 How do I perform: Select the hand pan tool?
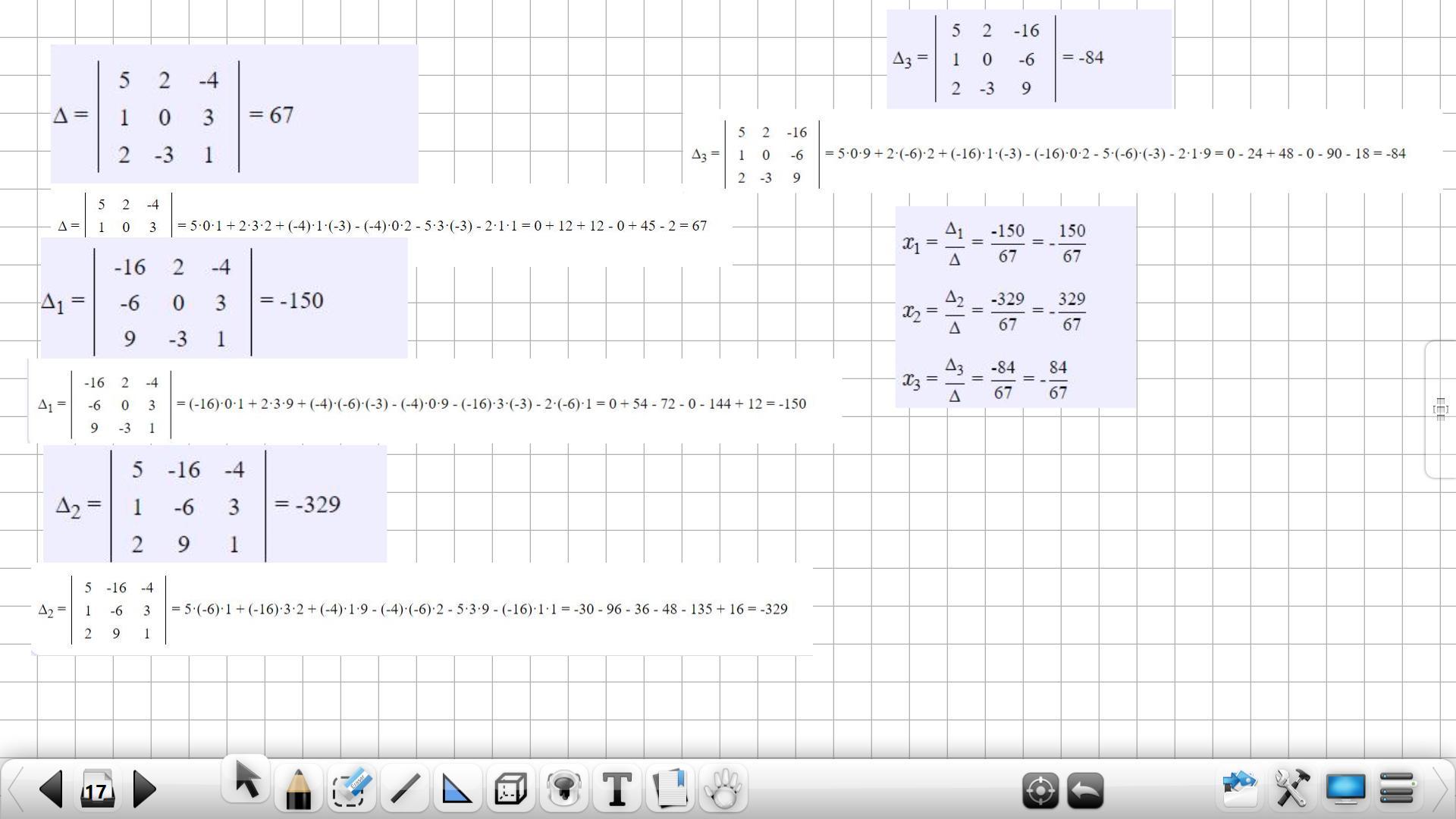pos(723,789)
